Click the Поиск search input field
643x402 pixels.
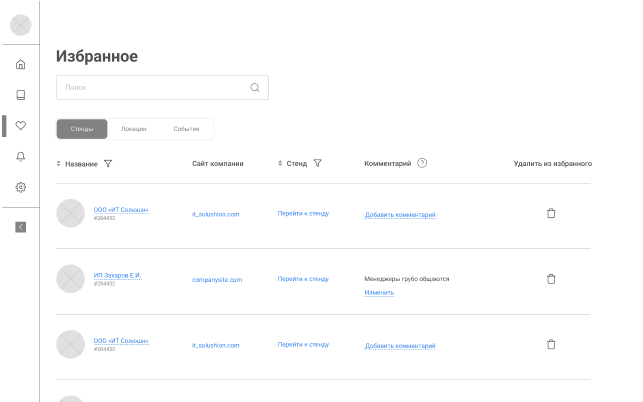150,88
